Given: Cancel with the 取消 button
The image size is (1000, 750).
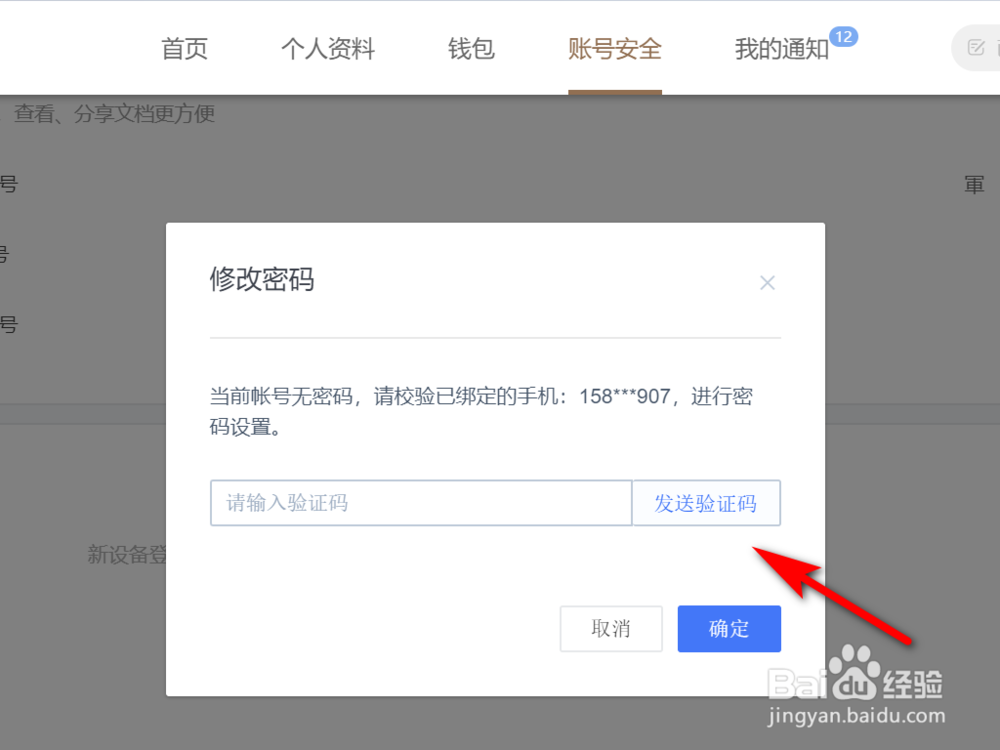Looking at the screenshot, I should click(611, 629).
